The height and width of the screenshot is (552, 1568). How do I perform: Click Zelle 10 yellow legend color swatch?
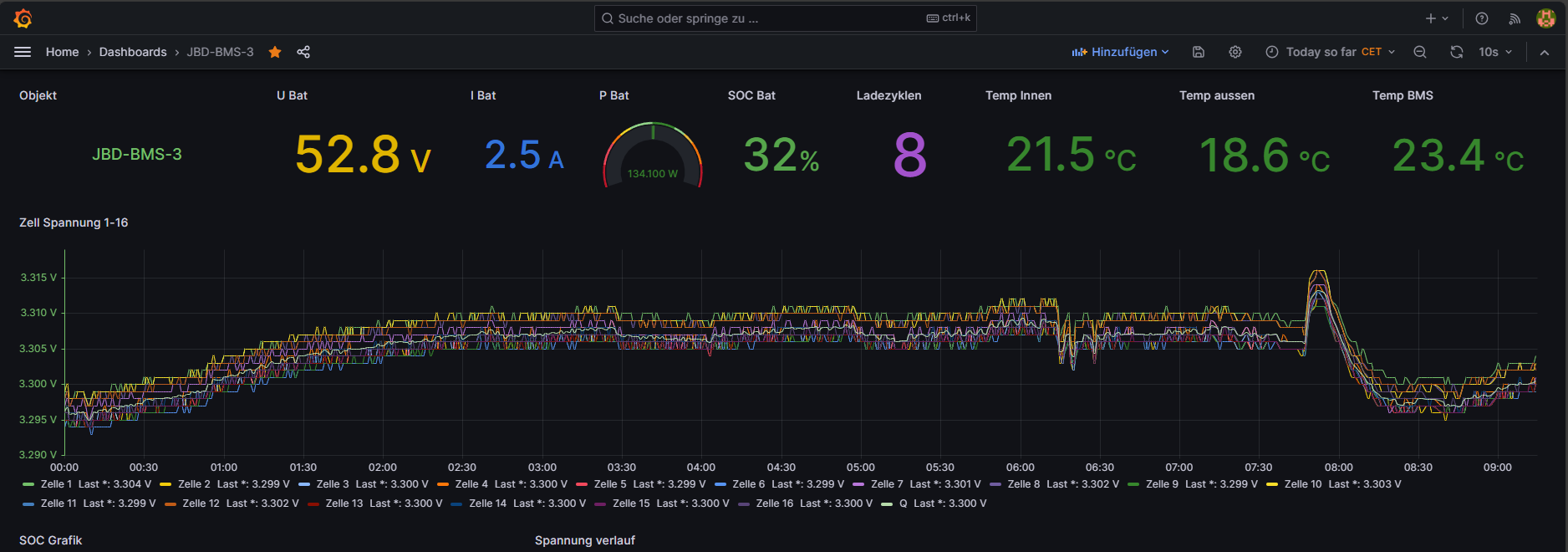tap(1272, 484)
